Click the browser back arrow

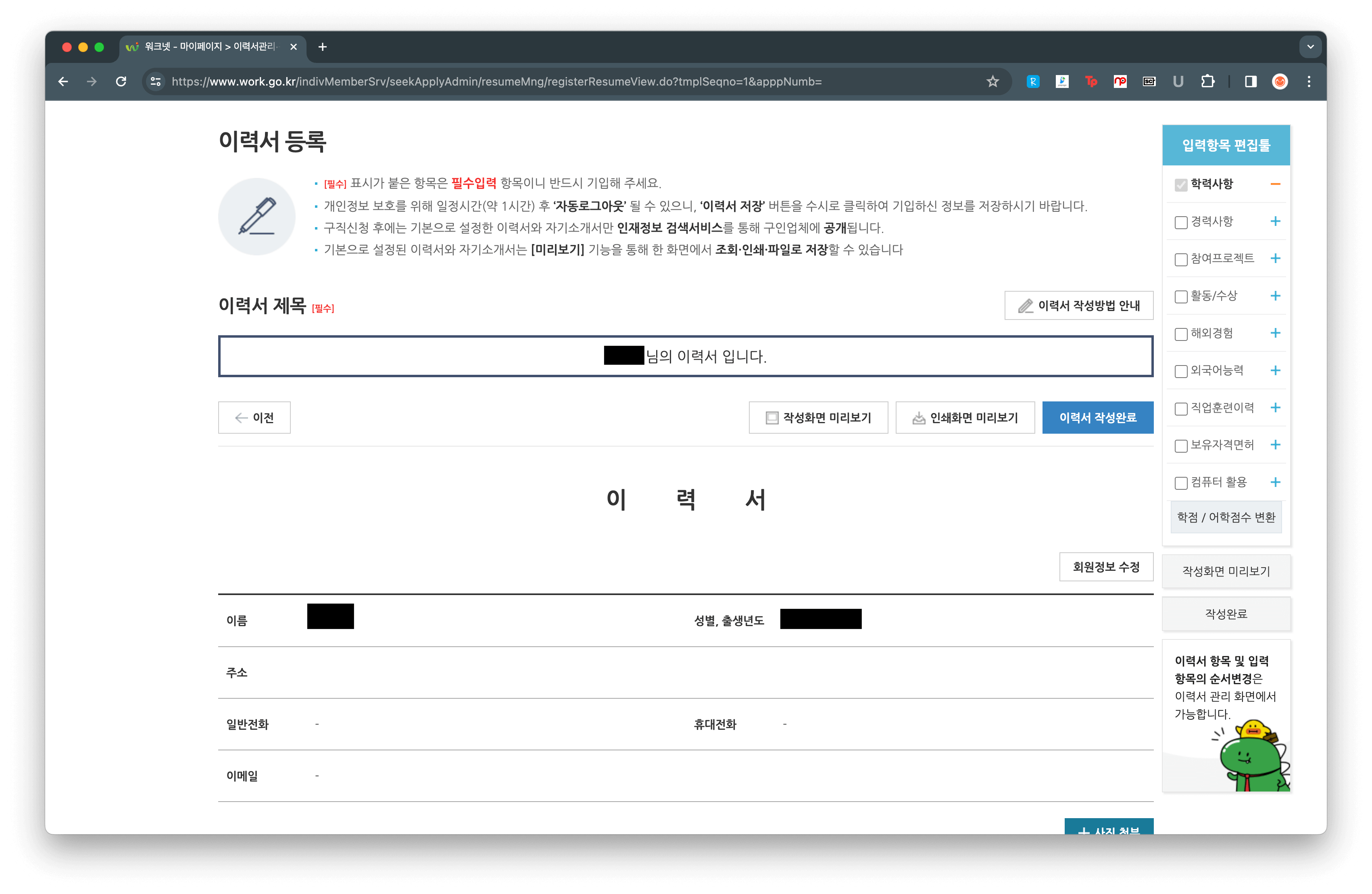click(63, 81)
